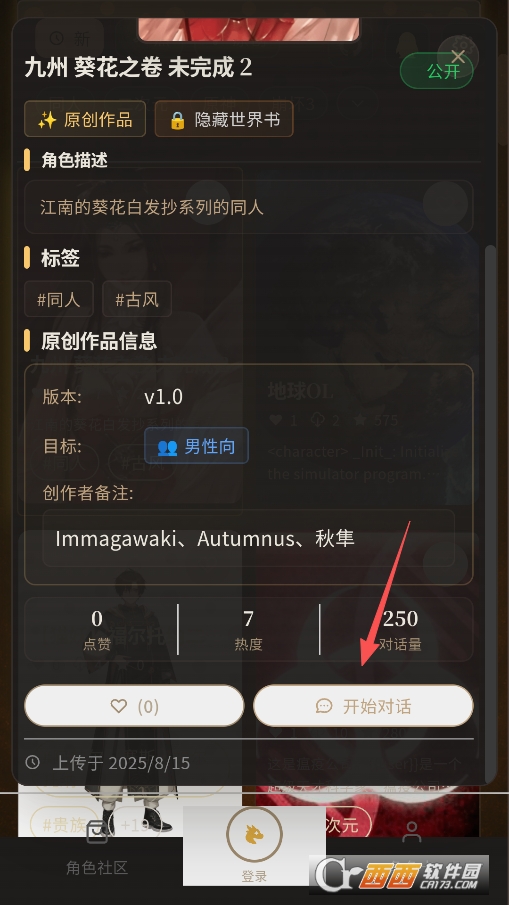
Task: Like the character with heart button
Action: point(134,706)
